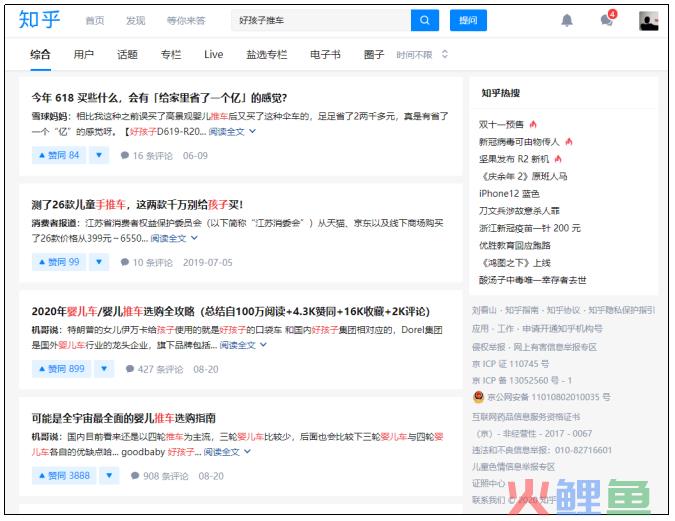
Task: Open hot search 《鸿图之下》上线
Action: coord(515,262)
